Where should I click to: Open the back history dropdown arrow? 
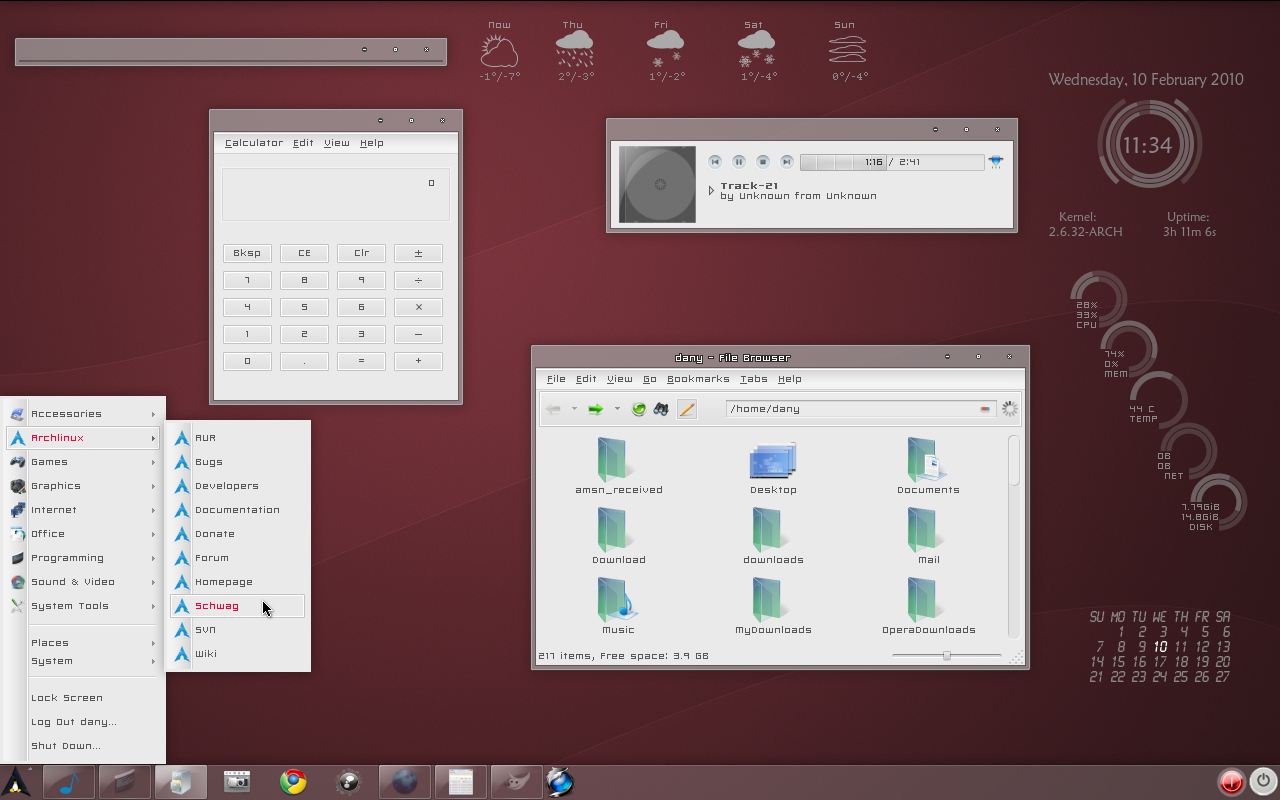[x=574, y=409]
